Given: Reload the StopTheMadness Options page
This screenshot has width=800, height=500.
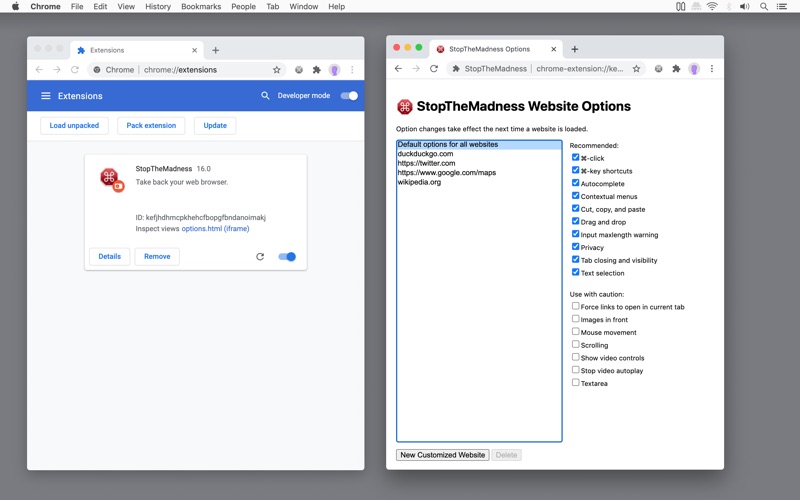Looking at the screenshot, I should point(434,68).
